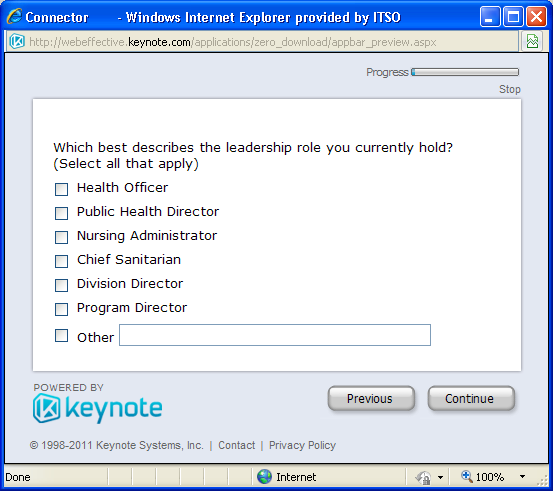Expand the security status dropdown arrow

440,478
